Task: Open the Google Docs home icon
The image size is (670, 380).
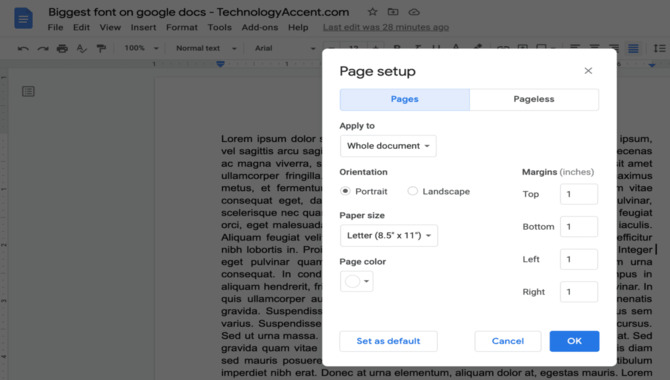Action: tap(23, 18)
